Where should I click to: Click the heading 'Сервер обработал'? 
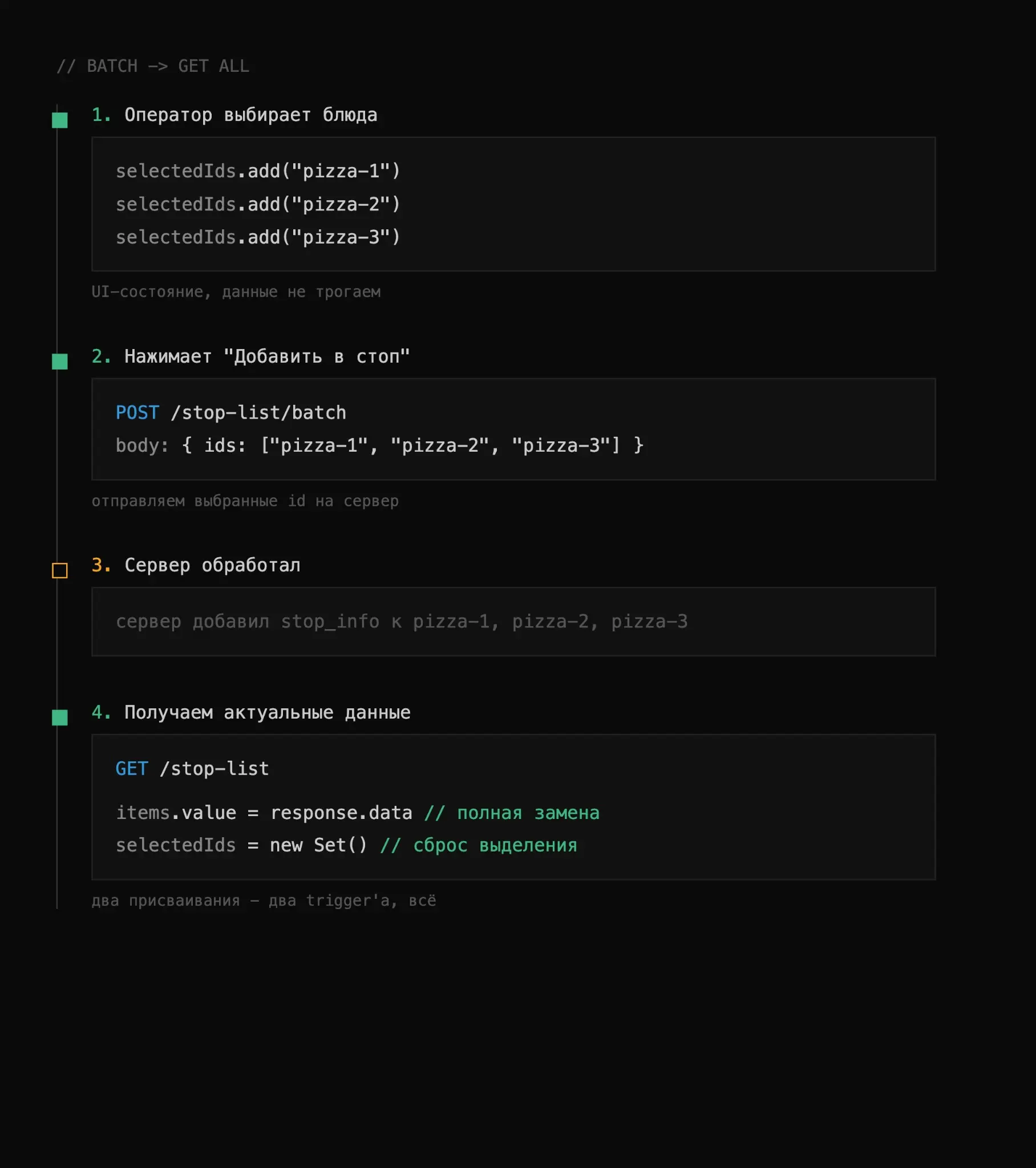coord(212,565)
